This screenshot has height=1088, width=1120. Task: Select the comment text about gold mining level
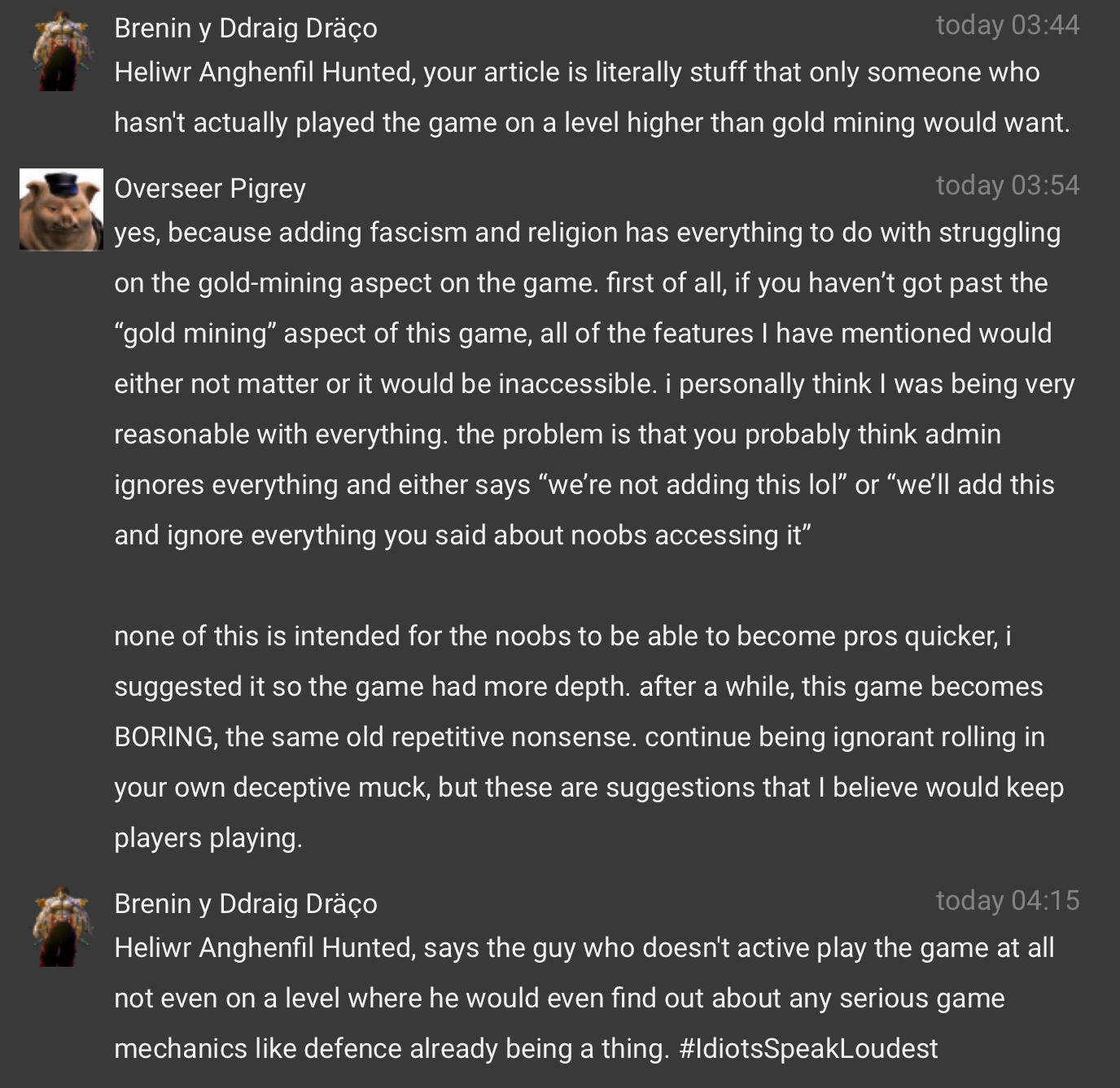[x=593, y=98]
